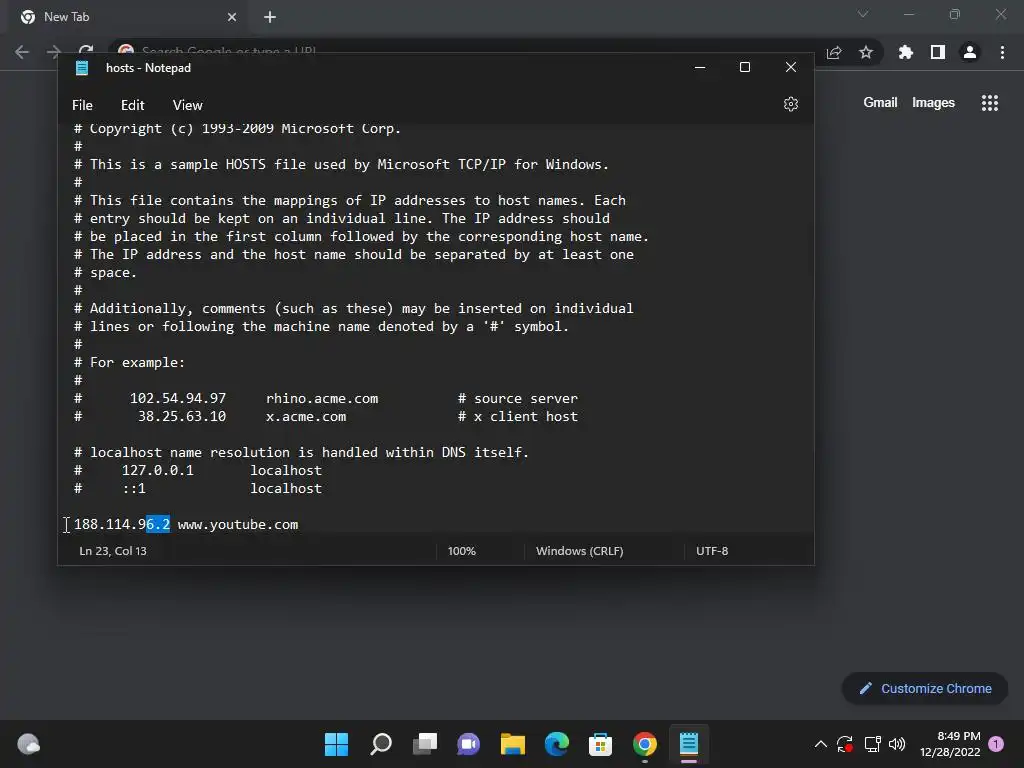Click the 102.54.94.97 example address

tap(178, 398)
